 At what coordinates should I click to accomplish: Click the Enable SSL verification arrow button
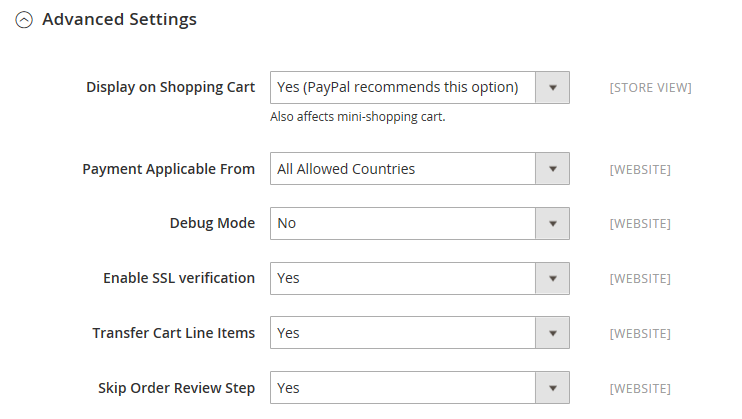coord(552,278)
